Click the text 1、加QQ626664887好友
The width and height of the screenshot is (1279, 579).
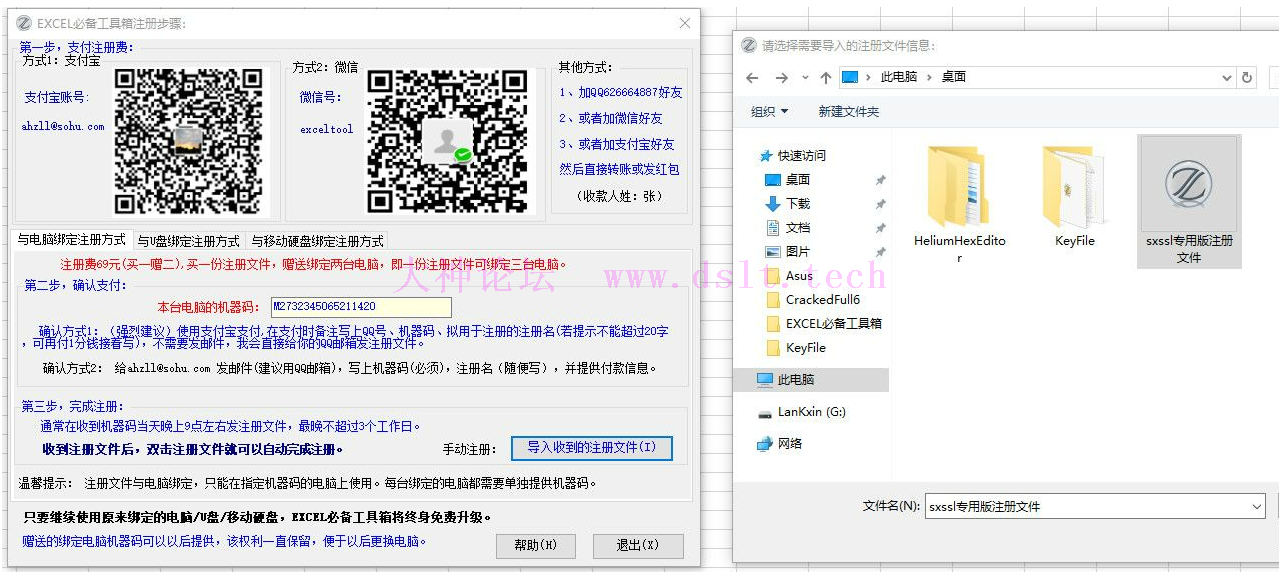[621, 93]
